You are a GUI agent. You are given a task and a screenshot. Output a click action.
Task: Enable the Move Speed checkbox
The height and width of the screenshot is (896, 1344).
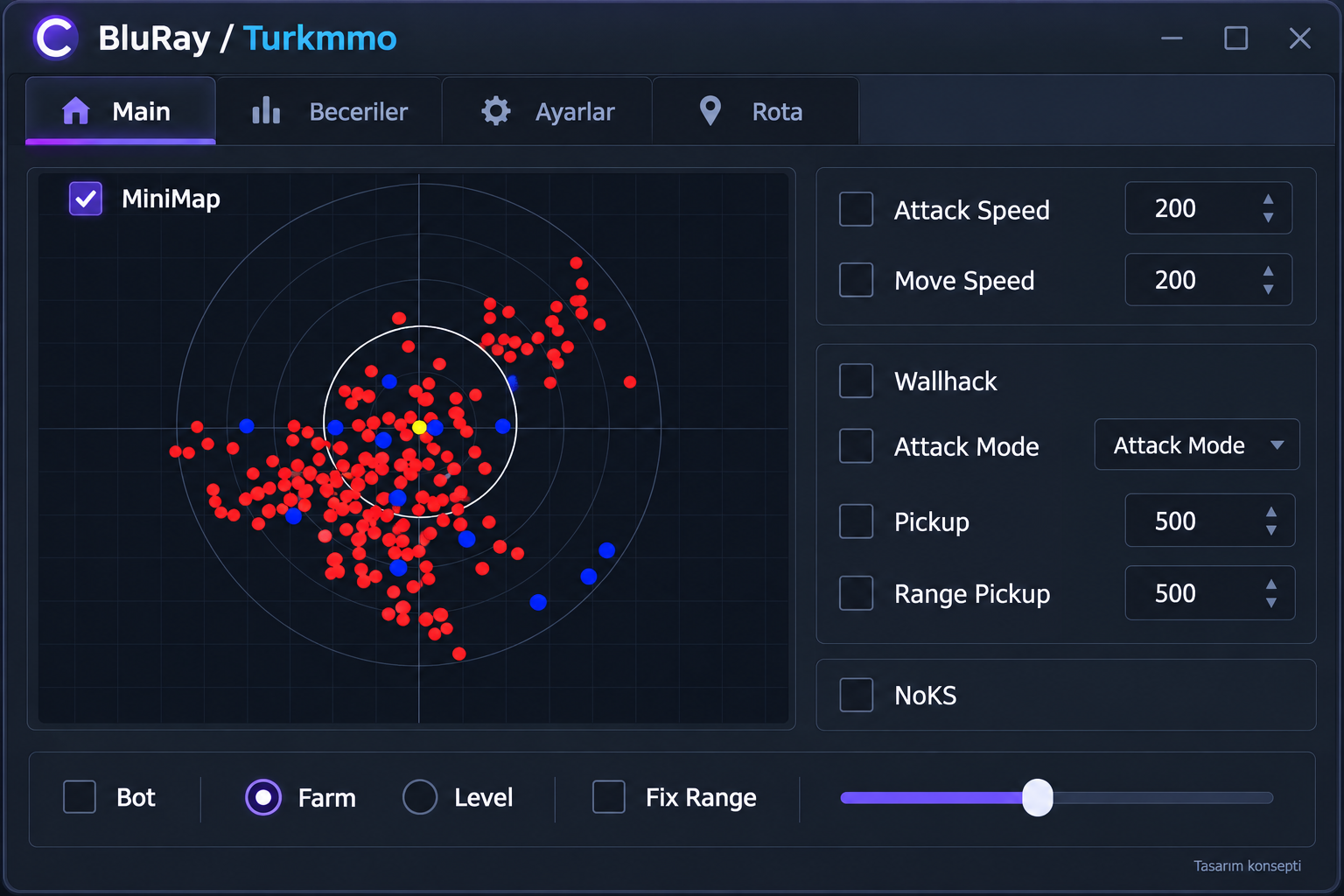(856, 280)
